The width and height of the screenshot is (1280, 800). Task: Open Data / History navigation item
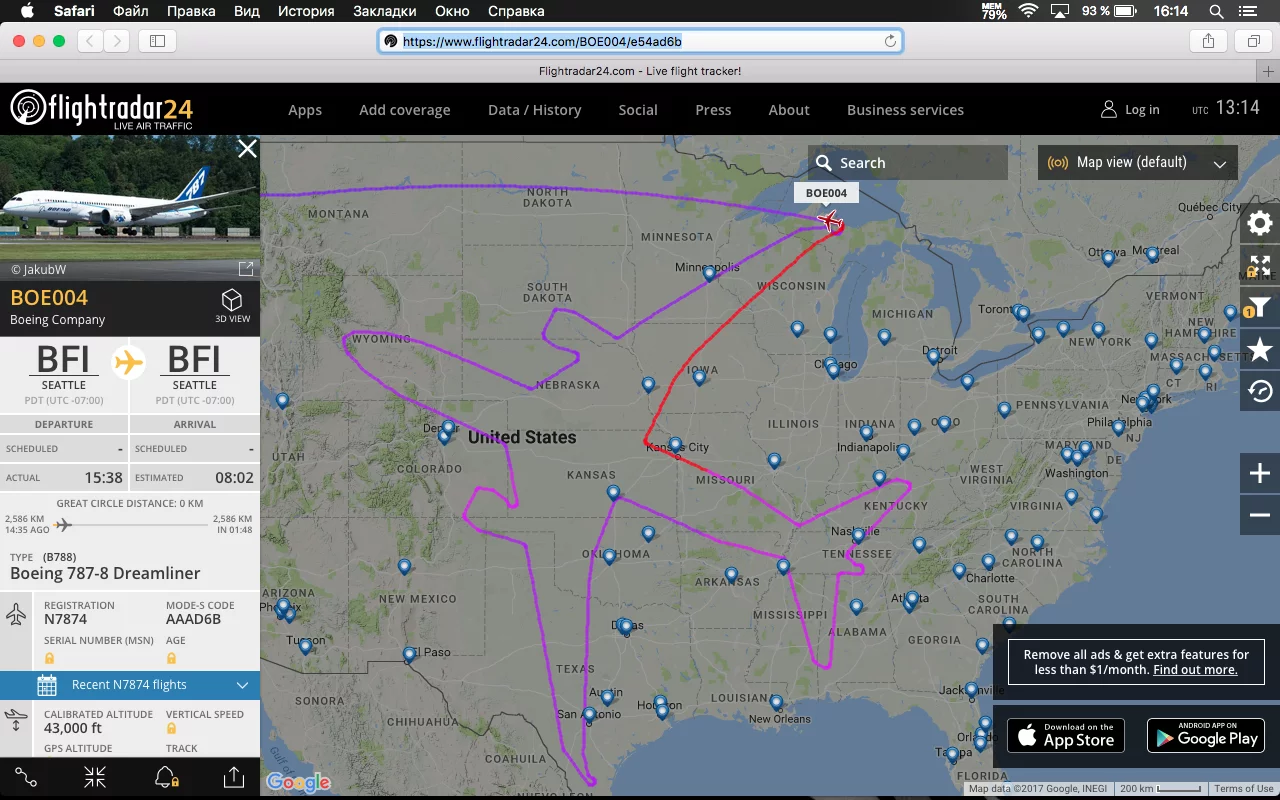click(535, 110)
